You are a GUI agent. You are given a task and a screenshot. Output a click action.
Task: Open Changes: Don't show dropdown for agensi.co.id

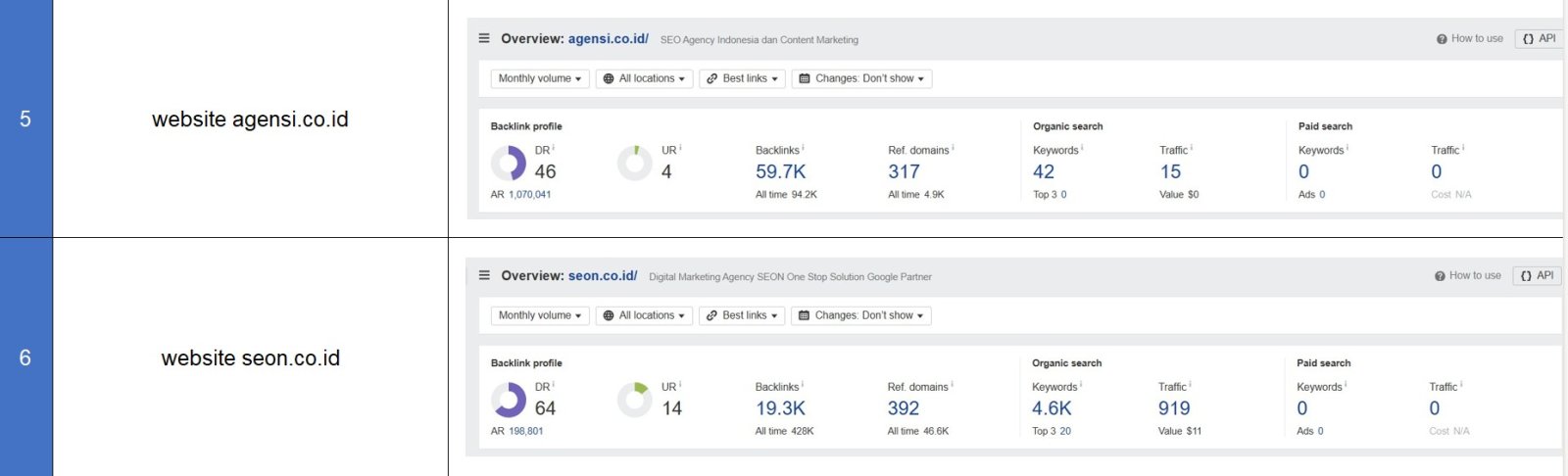pos(861,78)
